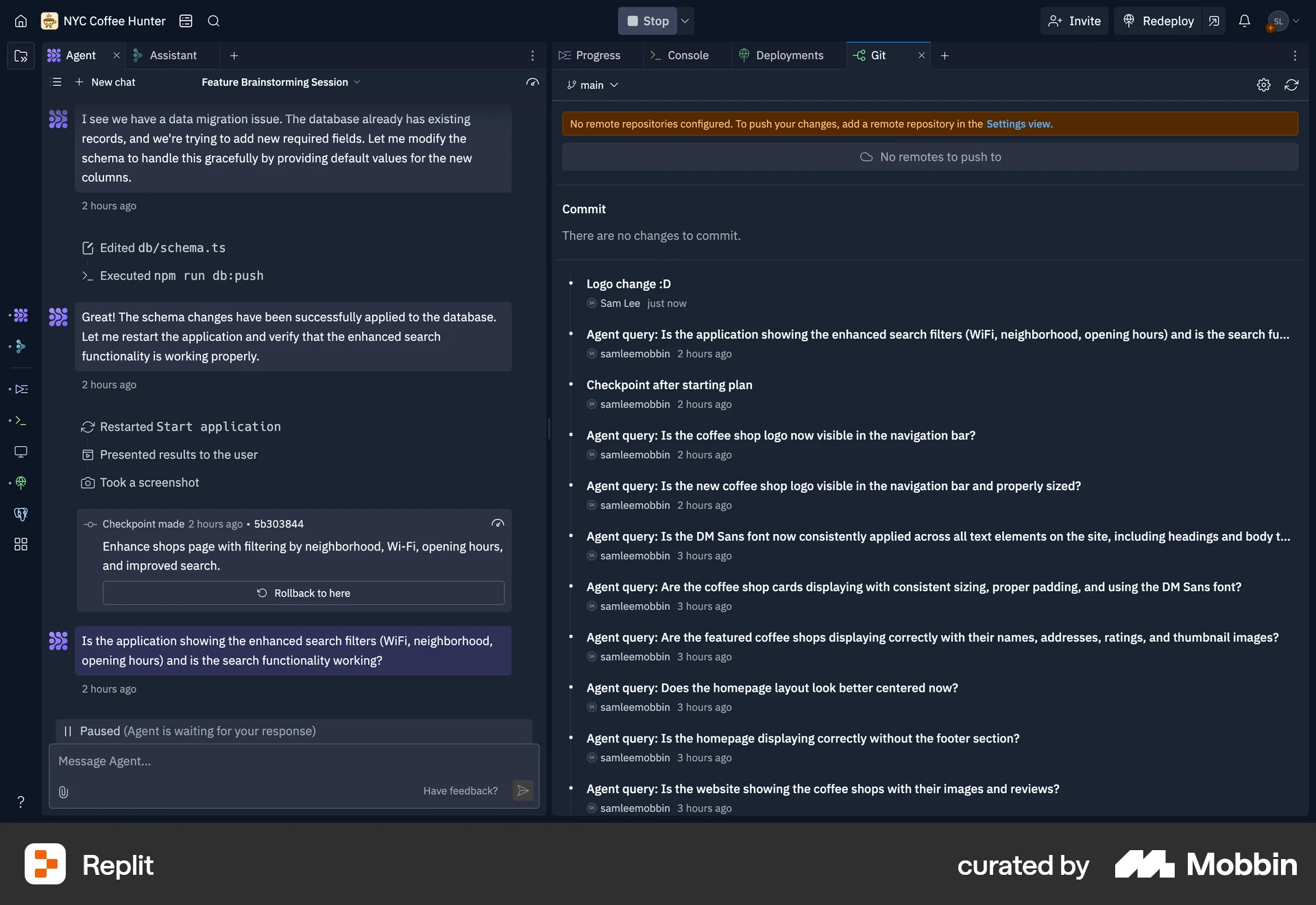The width and height of the screenshot is (1316, 905).
Task: Open the Settings view link in the warning banner
Action: [x=1019, y=123]
